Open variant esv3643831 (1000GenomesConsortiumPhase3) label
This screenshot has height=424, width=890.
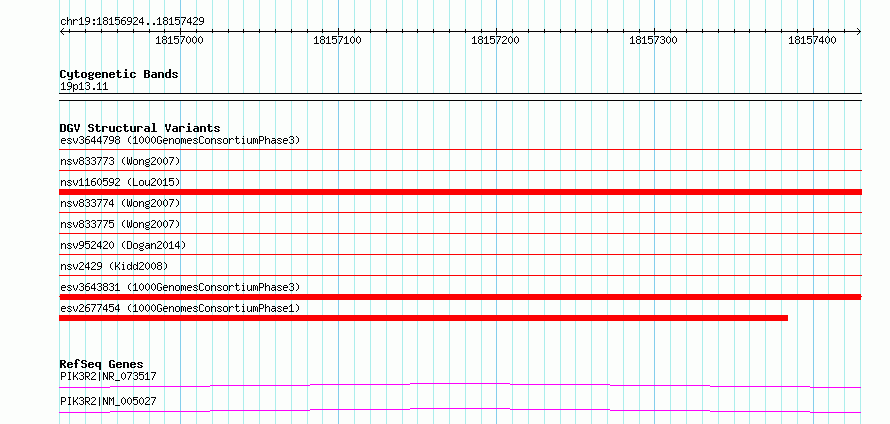(180, 287)
